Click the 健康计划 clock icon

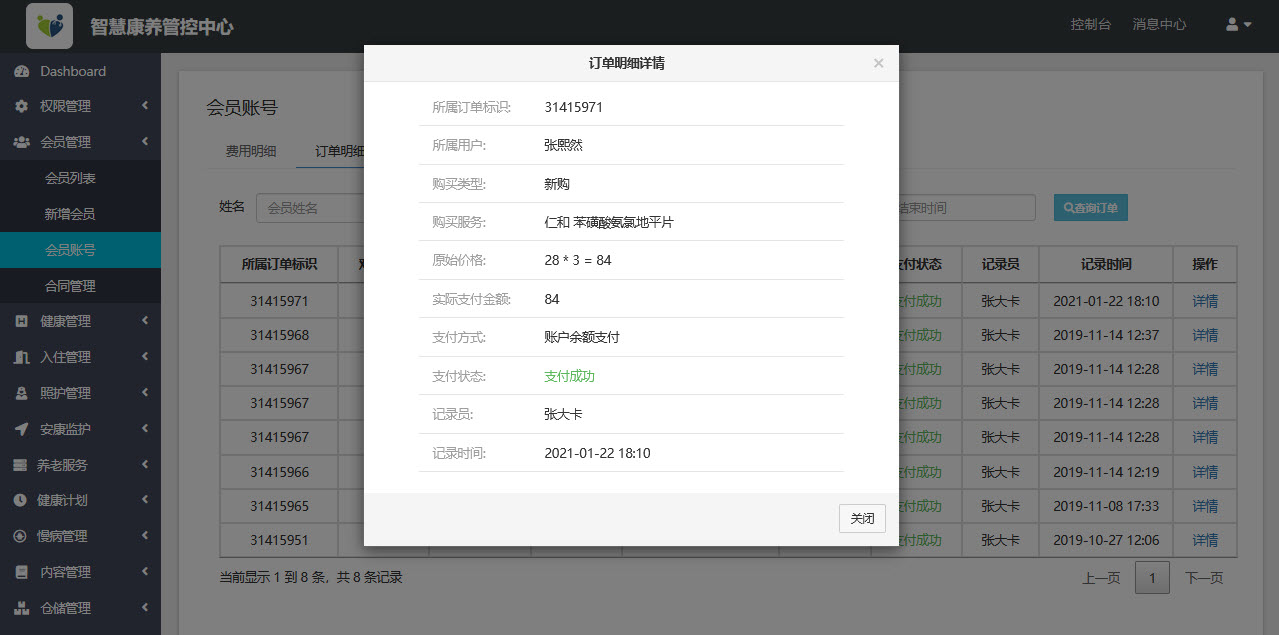(22, 499)
